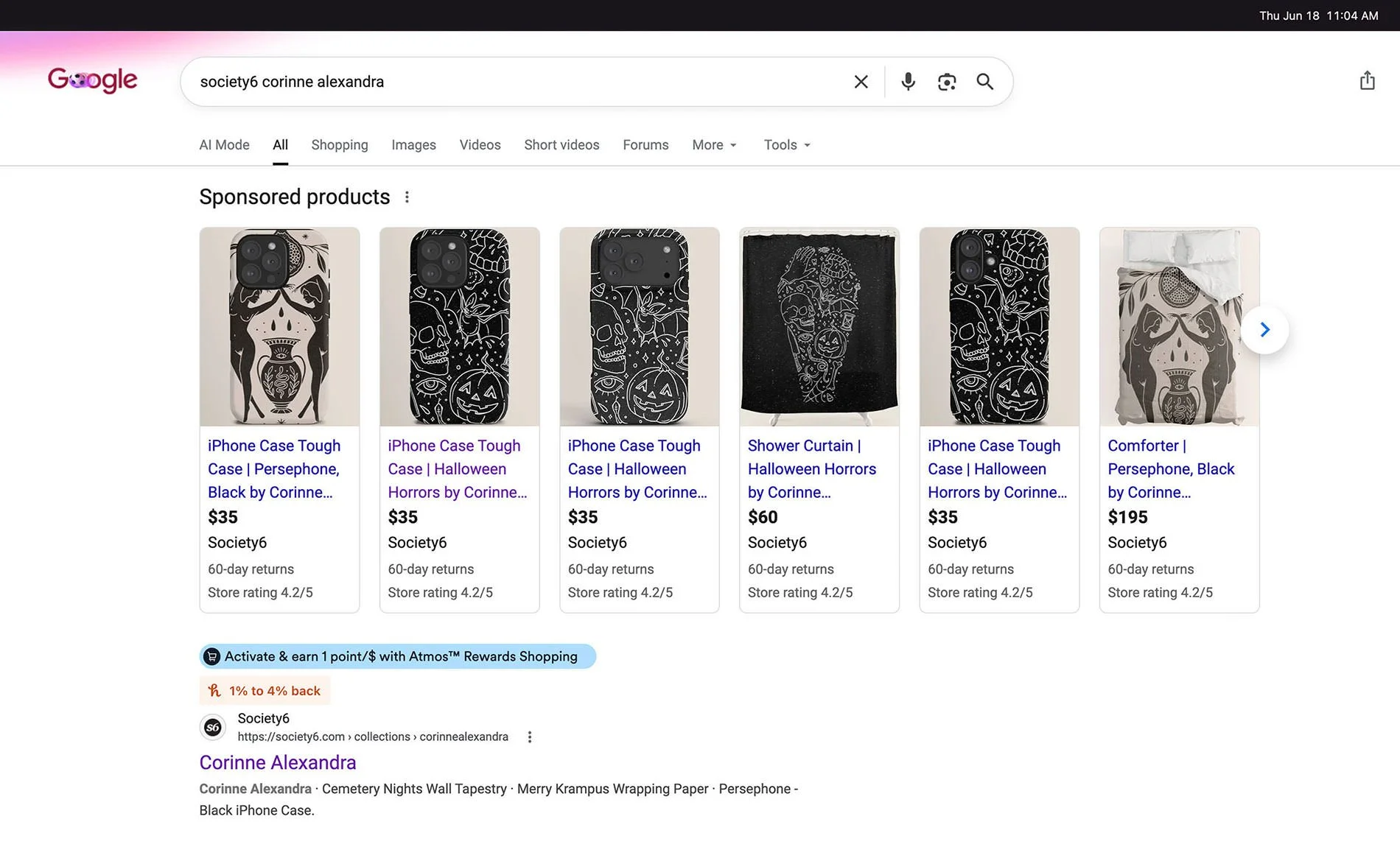Open Search by image camera icon

tap(947, 82)
